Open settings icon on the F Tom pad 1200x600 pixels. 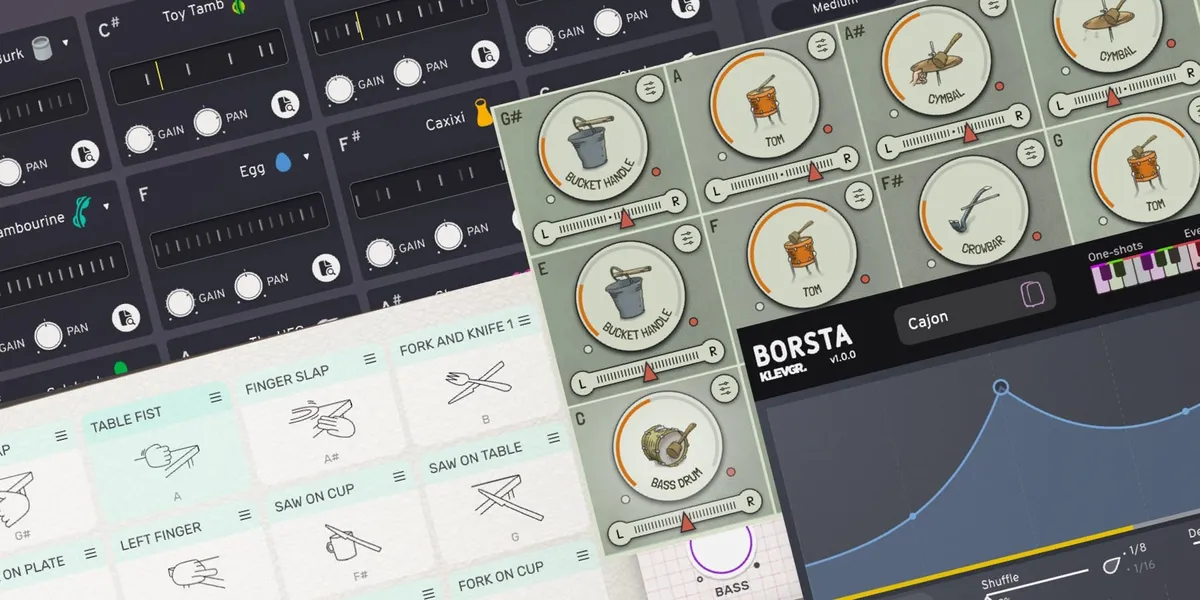point(858,194)
